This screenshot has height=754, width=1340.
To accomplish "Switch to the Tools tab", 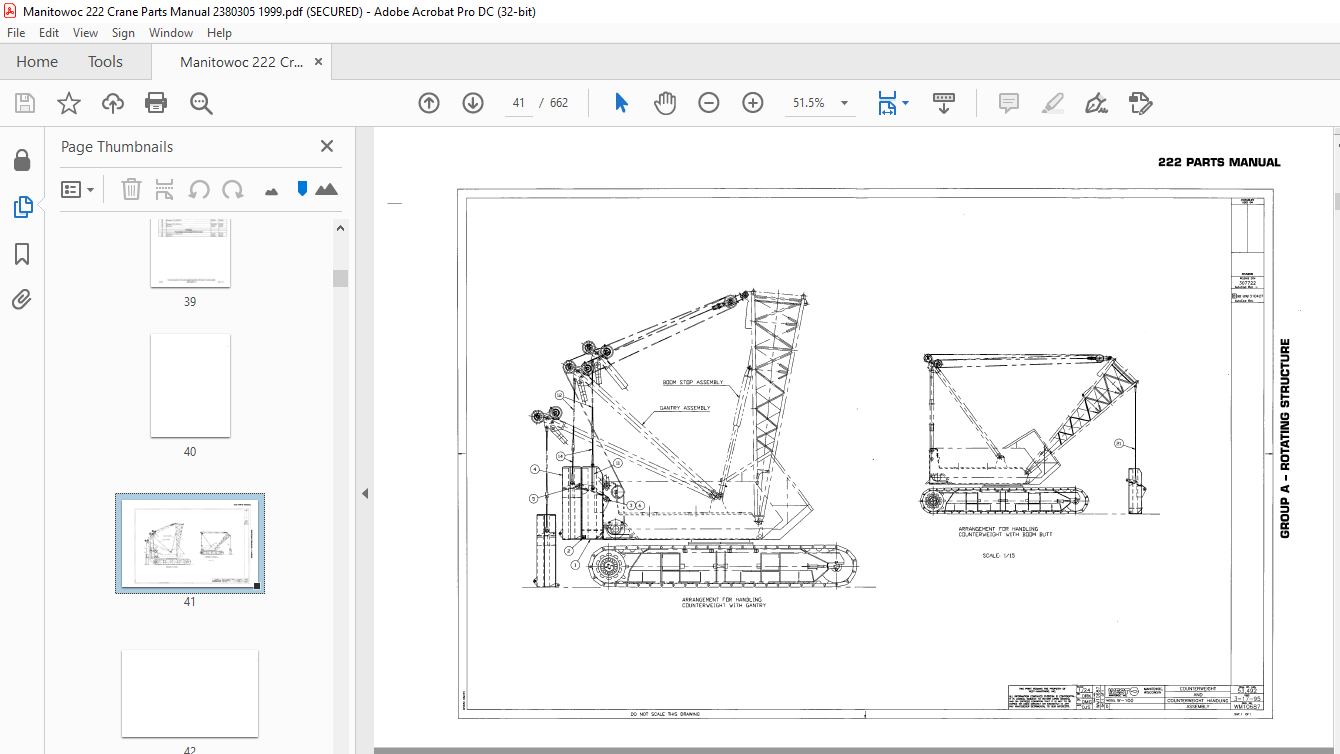I will point(105,62).
